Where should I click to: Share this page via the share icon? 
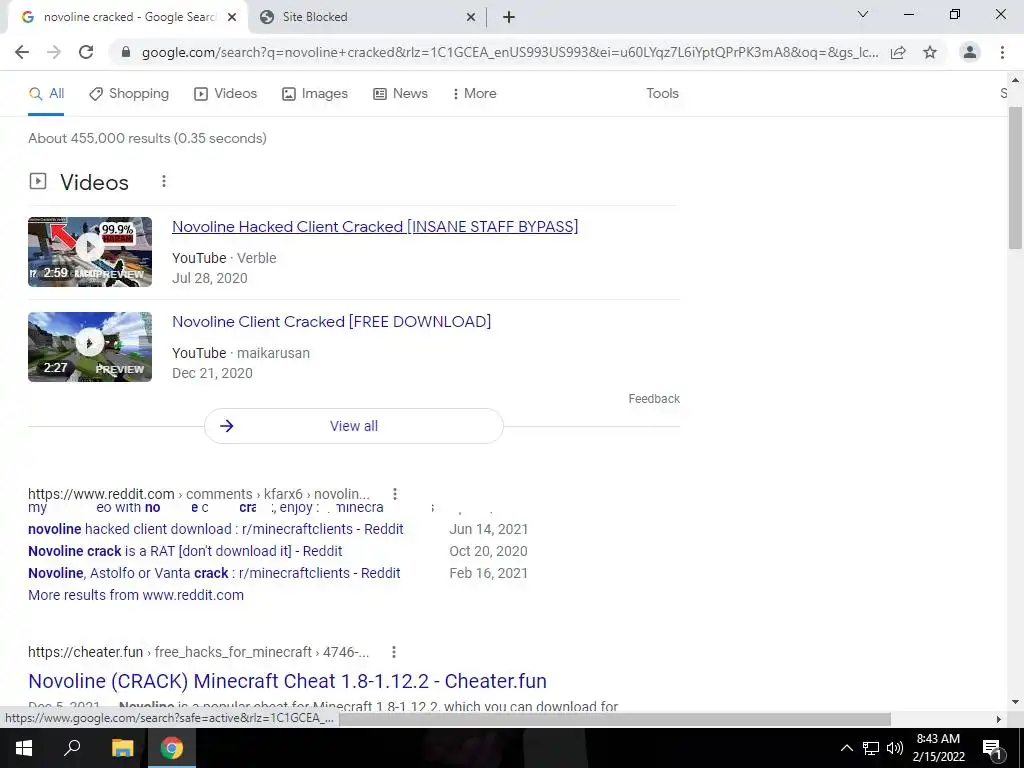pos(898,52)
